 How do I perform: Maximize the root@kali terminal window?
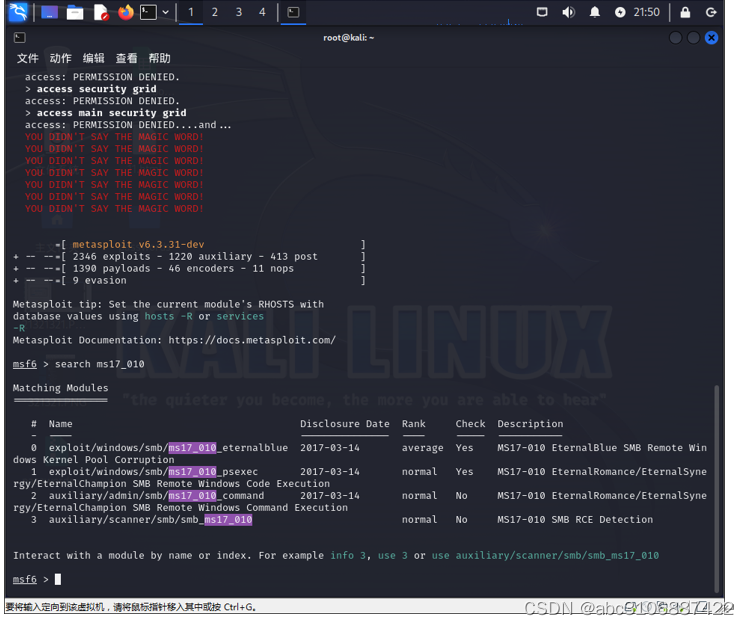pos(694,38)
